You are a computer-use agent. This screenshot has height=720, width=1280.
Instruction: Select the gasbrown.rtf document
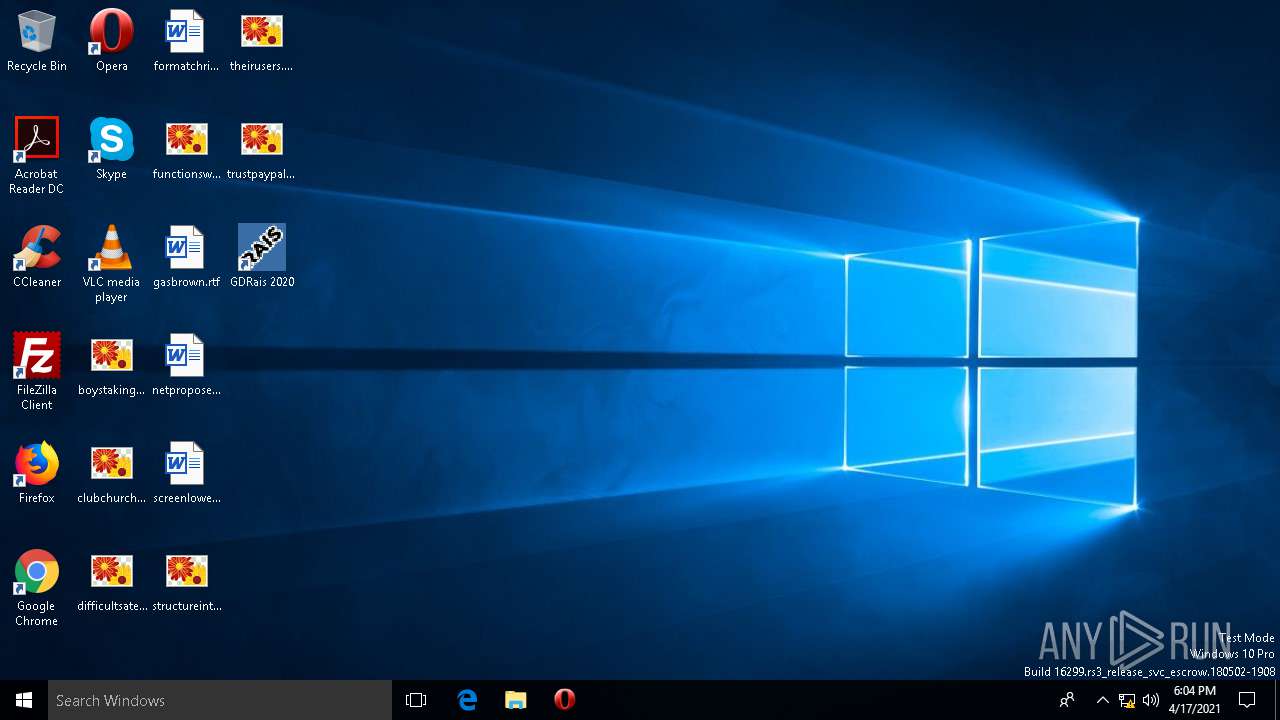click(186, 258)
